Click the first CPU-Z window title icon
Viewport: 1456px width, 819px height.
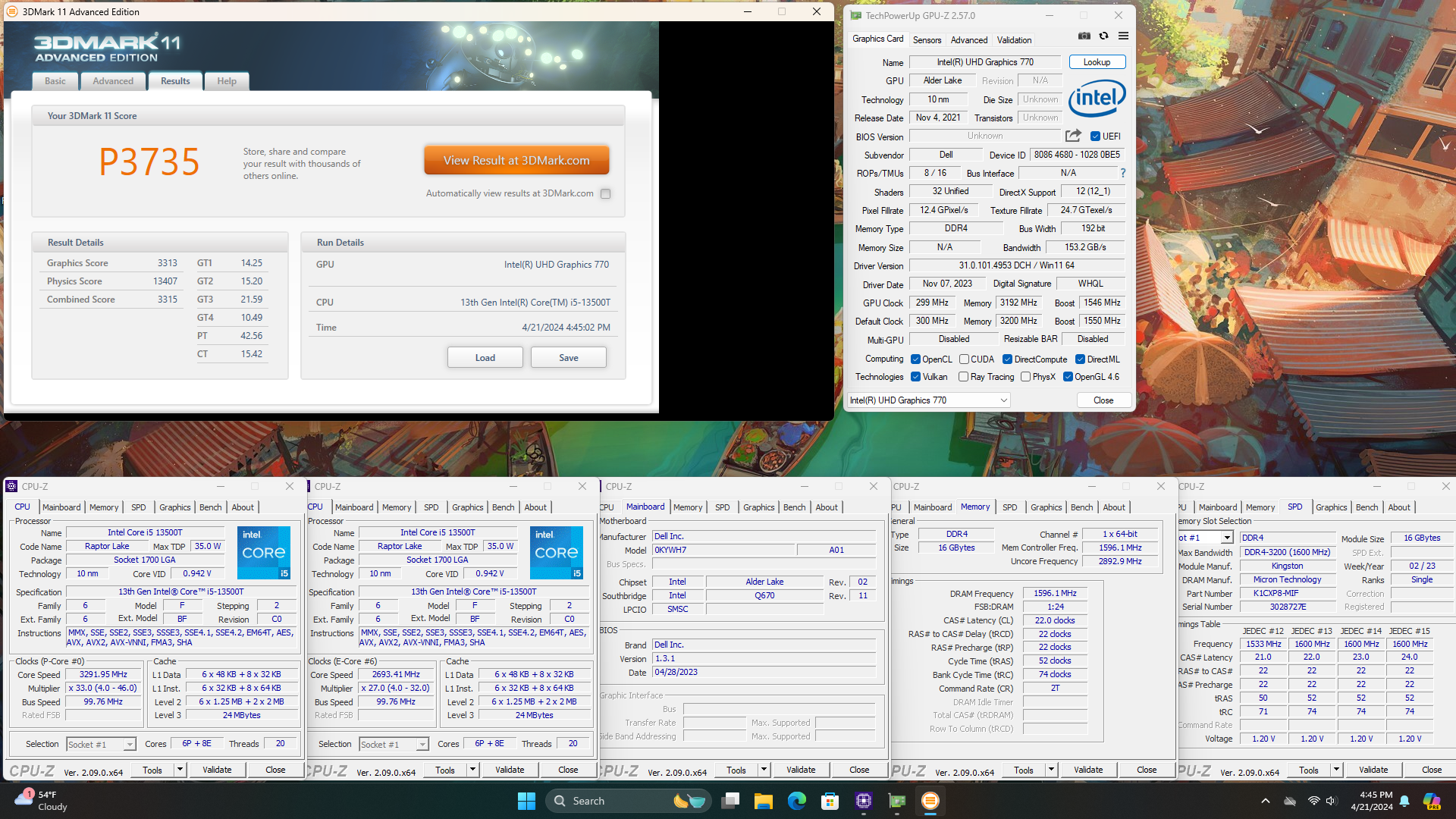click(x=11, y=486)
